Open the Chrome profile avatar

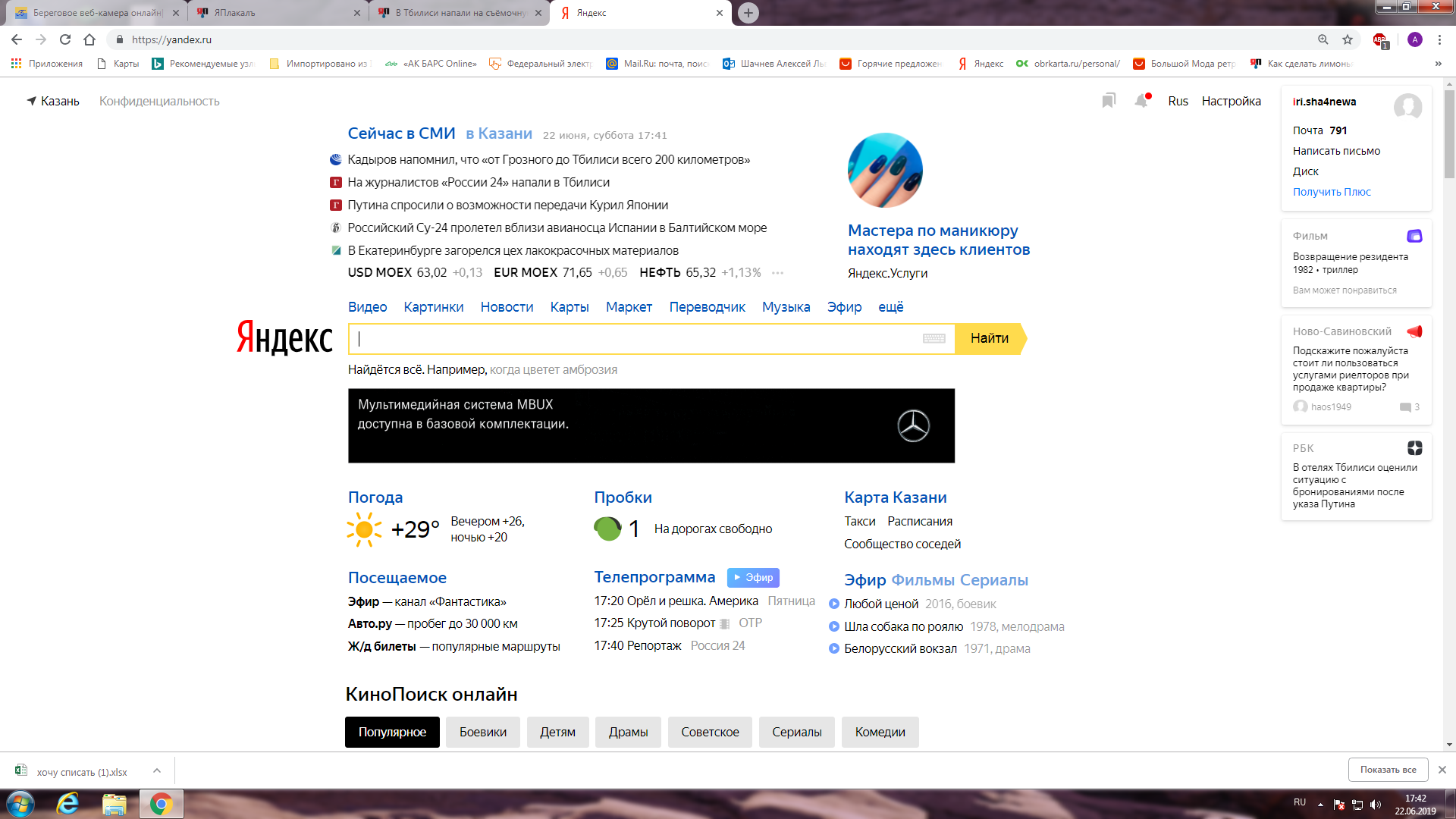pos(1415,39)
